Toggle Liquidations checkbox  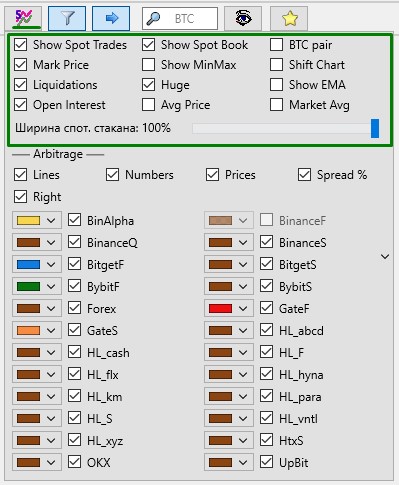click(x=21, y=85)
